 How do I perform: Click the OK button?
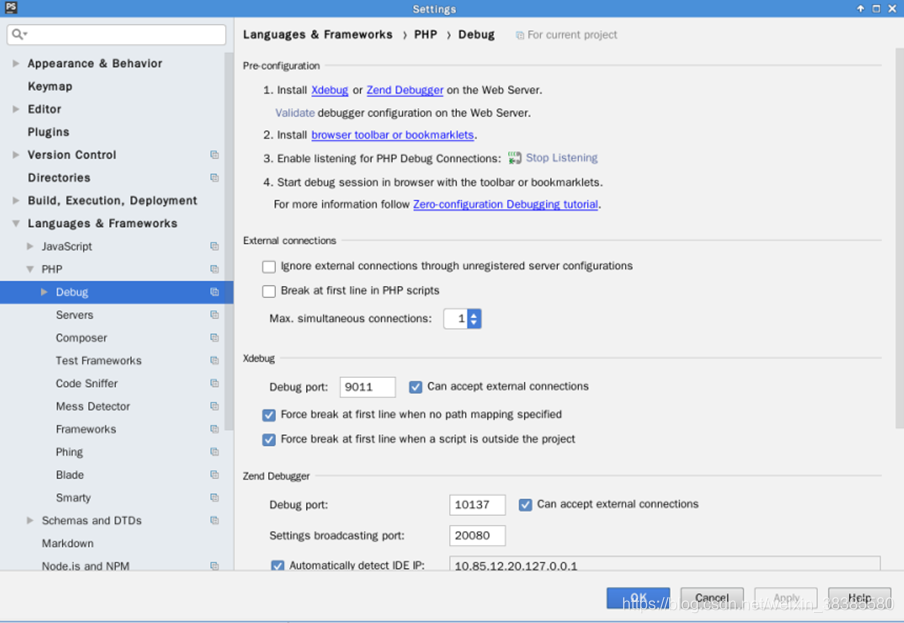pyautogui.click(x=638, y=598)
